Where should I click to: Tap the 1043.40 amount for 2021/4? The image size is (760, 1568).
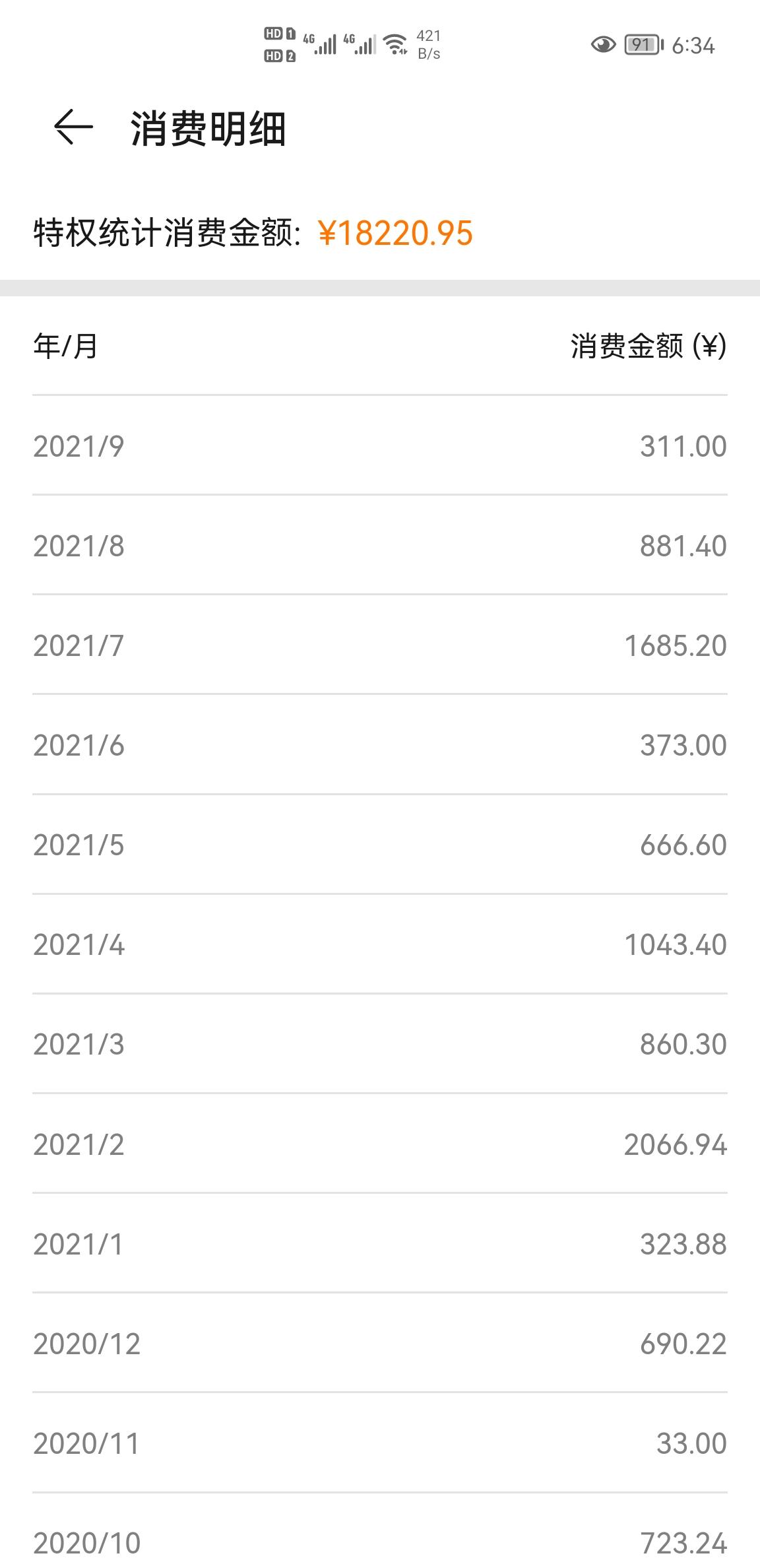coord(676,945)
